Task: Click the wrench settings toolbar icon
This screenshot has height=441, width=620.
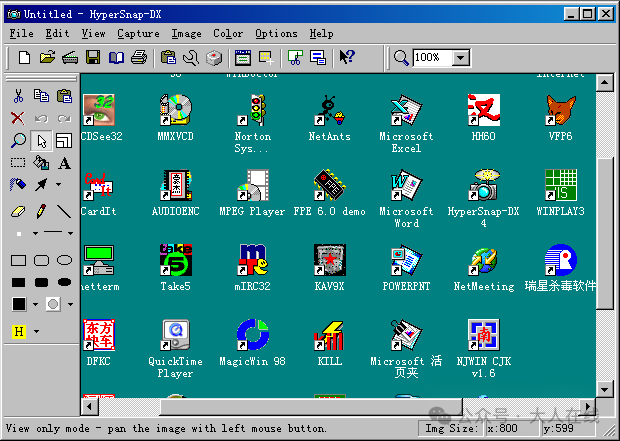Action: [191, 58]
